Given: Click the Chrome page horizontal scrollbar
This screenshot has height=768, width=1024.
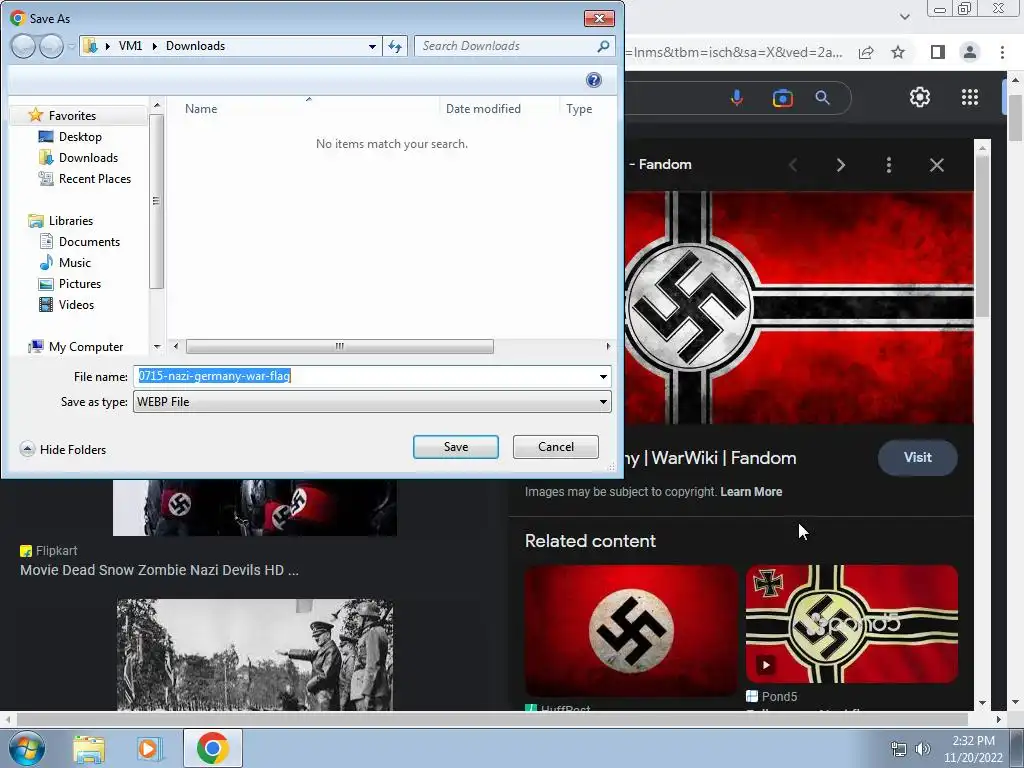Looking at the screenshot, I should [493, 719].
